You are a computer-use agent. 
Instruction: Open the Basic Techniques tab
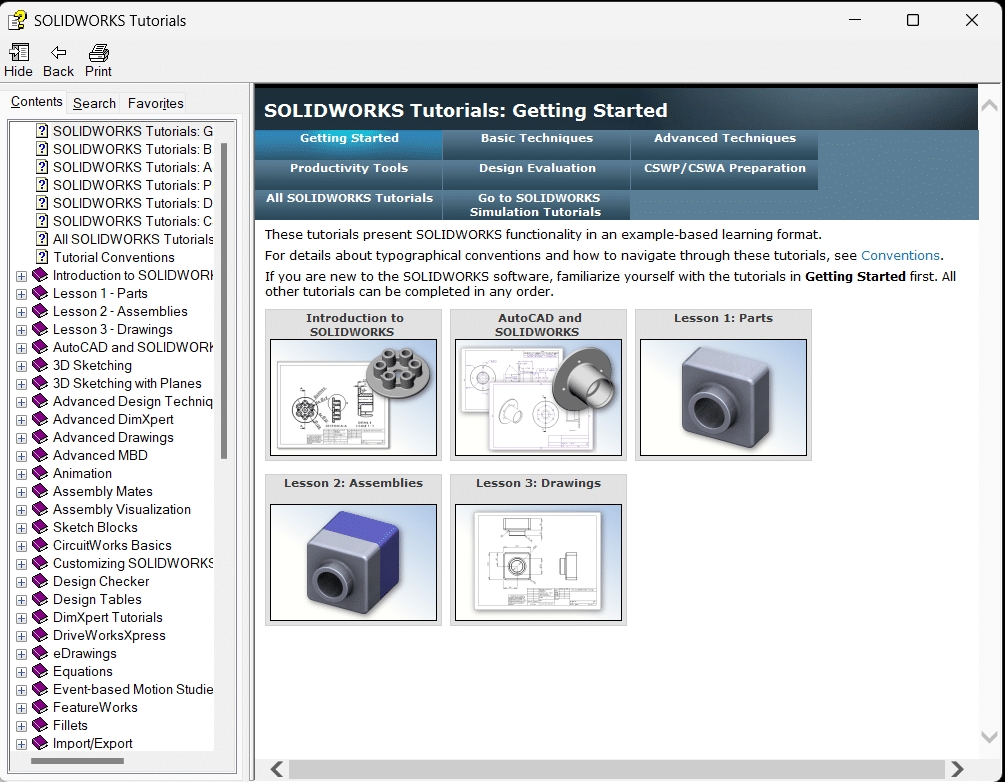[x=536, y=138]
